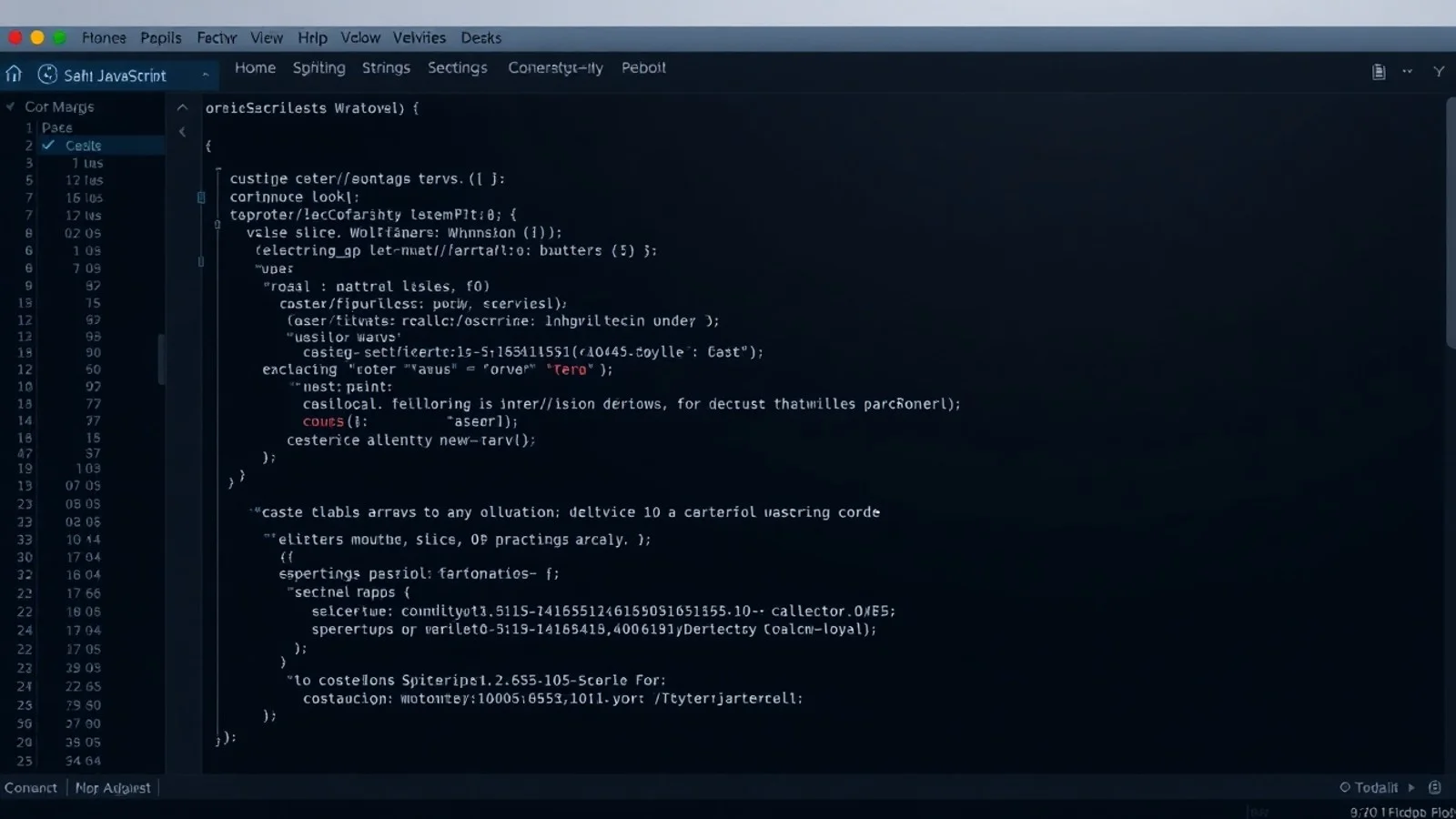This screenshot has height=819, width=1456.
Task: Open the Decks menu
Action: (480, 37)
